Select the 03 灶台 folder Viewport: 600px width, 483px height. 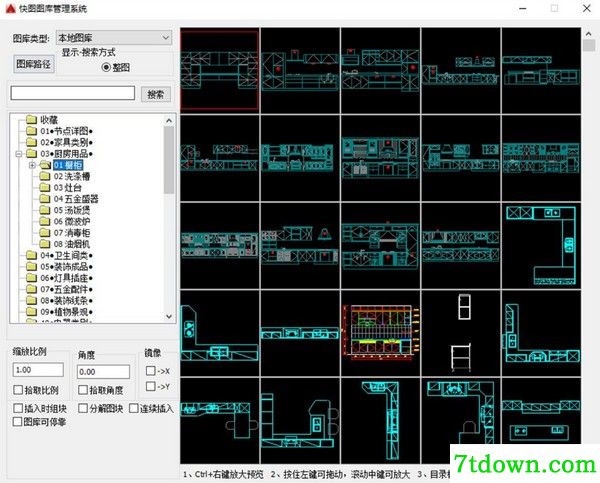tap(67, 188)
